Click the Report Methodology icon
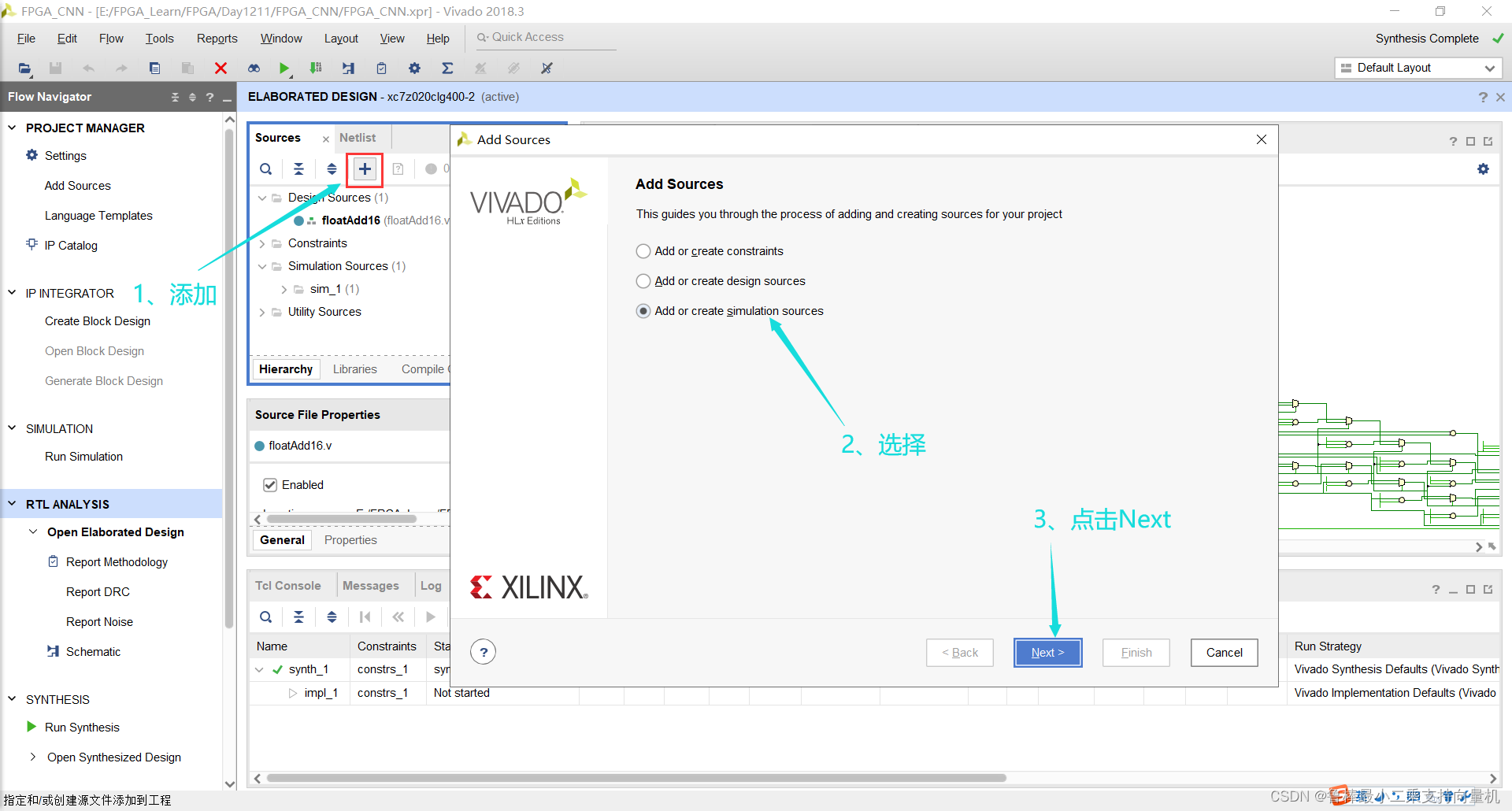 click(x=53, y=561)
